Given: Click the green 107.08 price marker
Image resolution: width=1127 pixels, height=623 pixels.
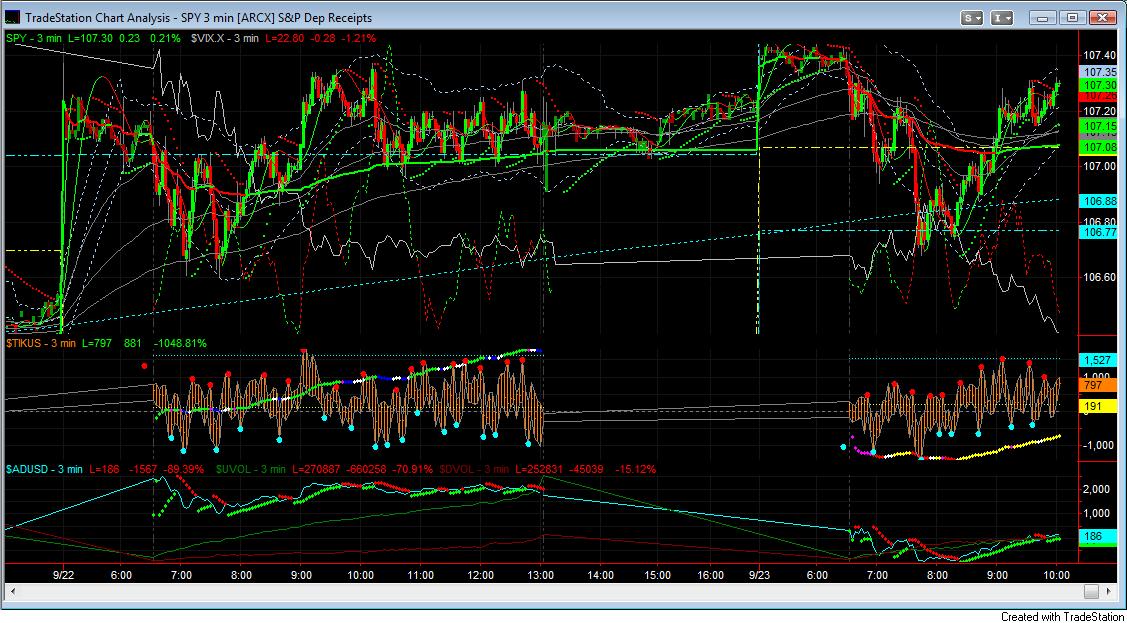Looking at the screenshot, I should (x=1099, y=147).
